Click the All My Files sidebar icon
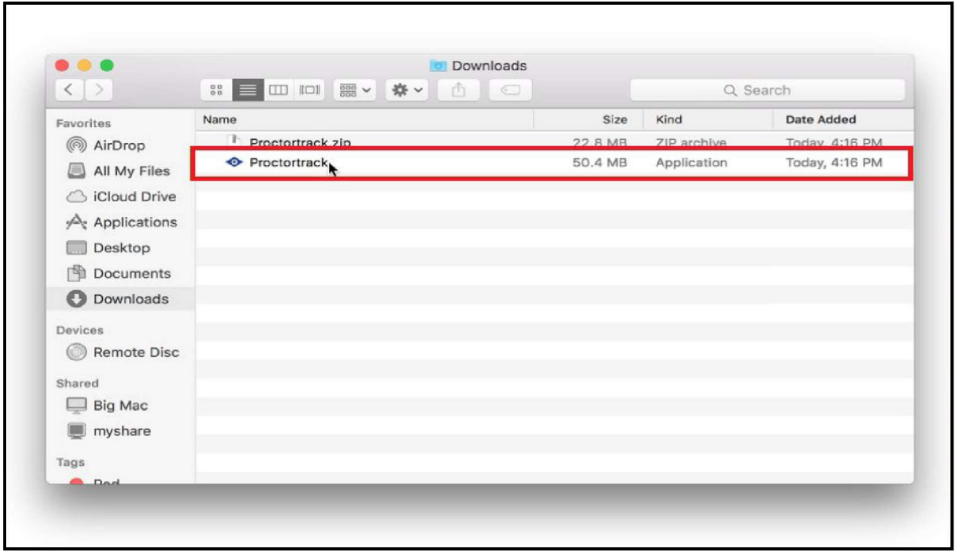 76,171
